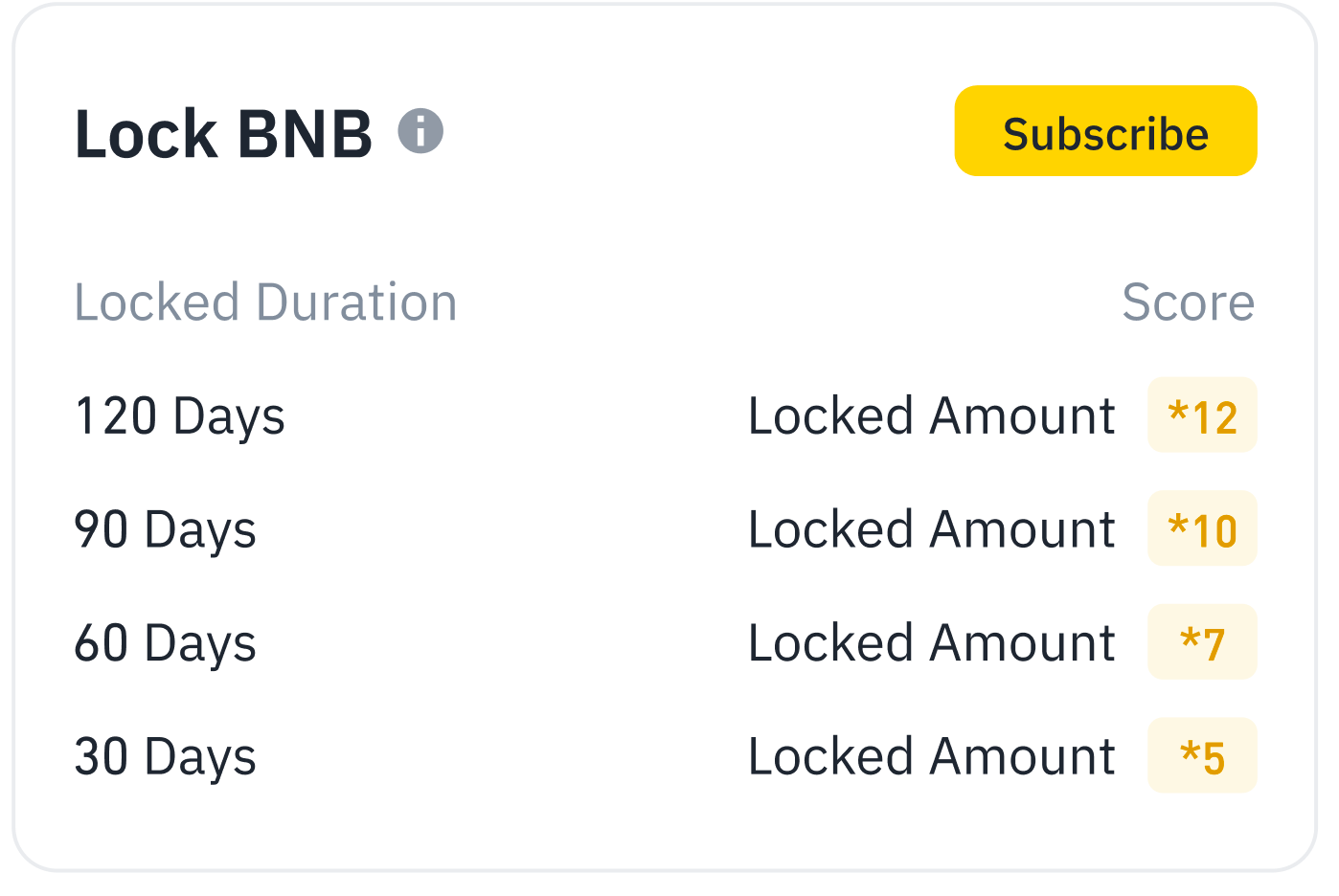Image resolution: width=1339 pixels, height=896 pixels.
Task: Select the Locked Duration column header
Action: pos(265,302)
